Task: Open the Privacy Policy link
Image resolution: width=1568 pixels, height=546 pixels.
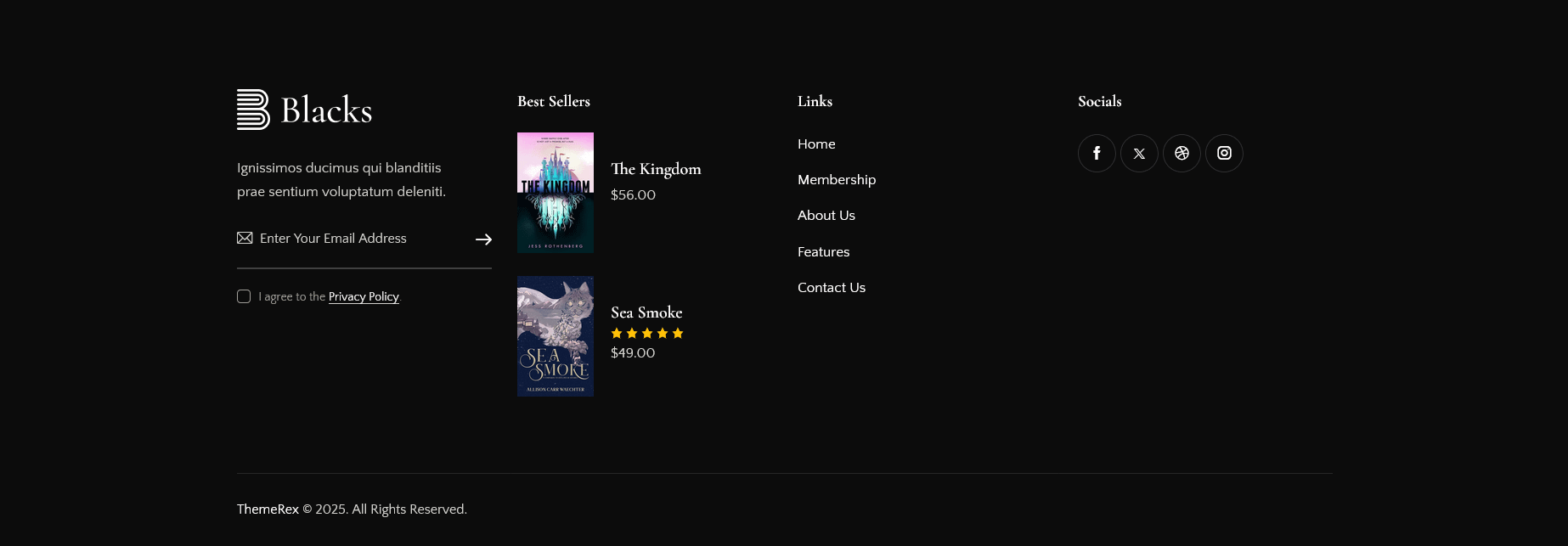Action: tap(364, 296)
